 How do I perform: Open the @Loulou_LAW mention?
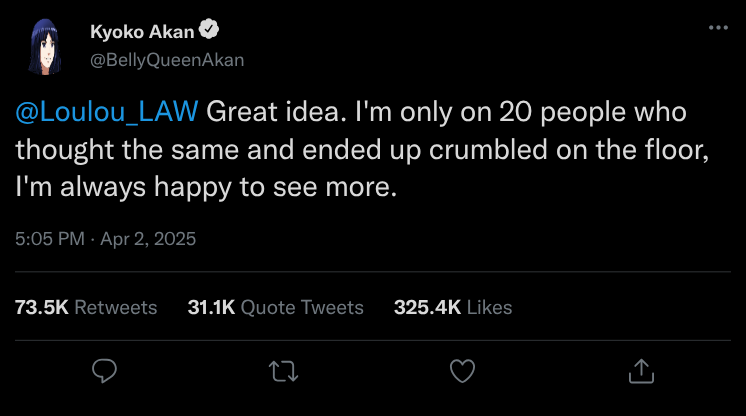coord(107,111)
